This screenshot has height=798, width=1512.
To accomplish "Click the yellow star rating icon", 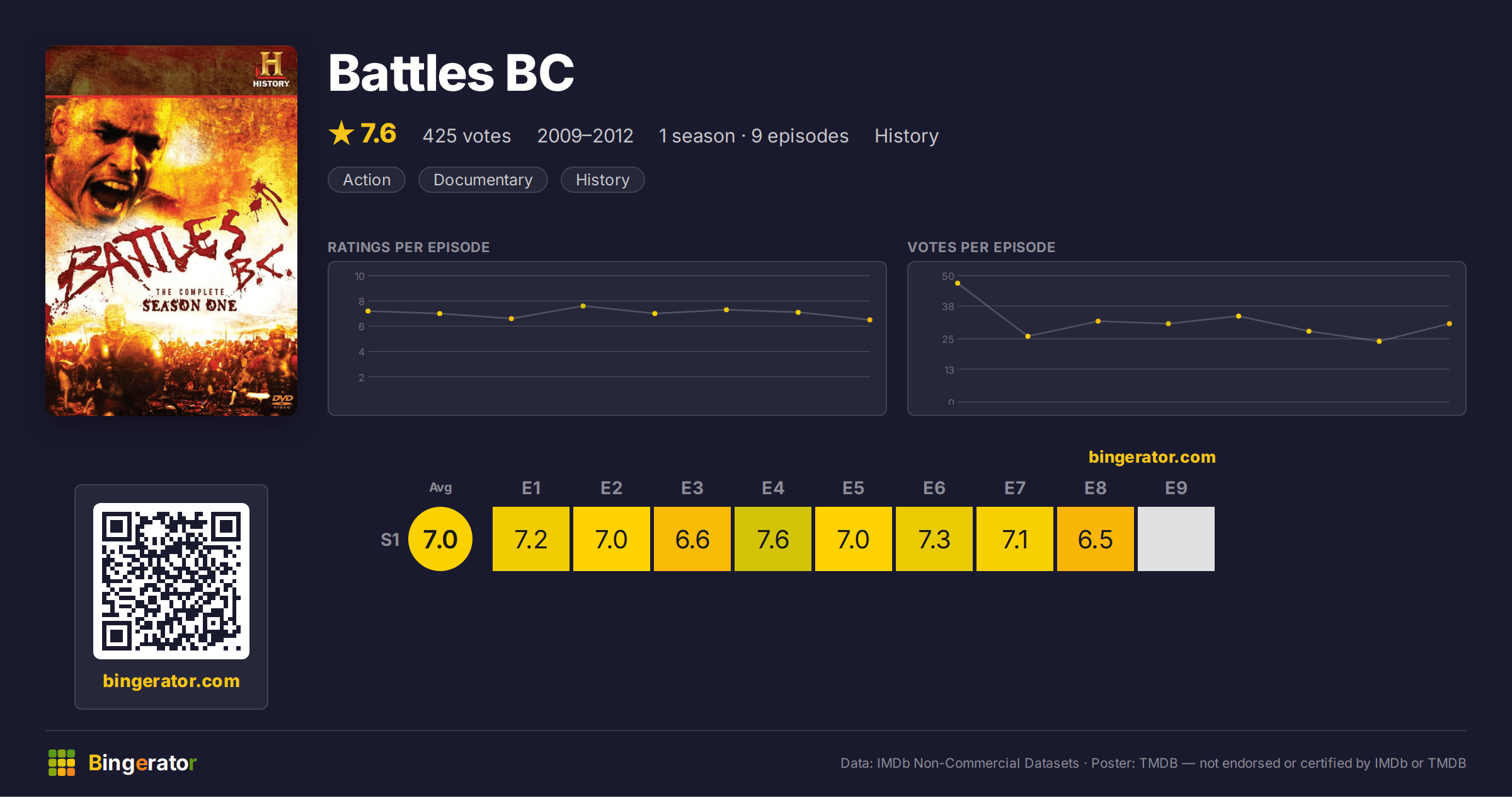I will click(341, 133).
